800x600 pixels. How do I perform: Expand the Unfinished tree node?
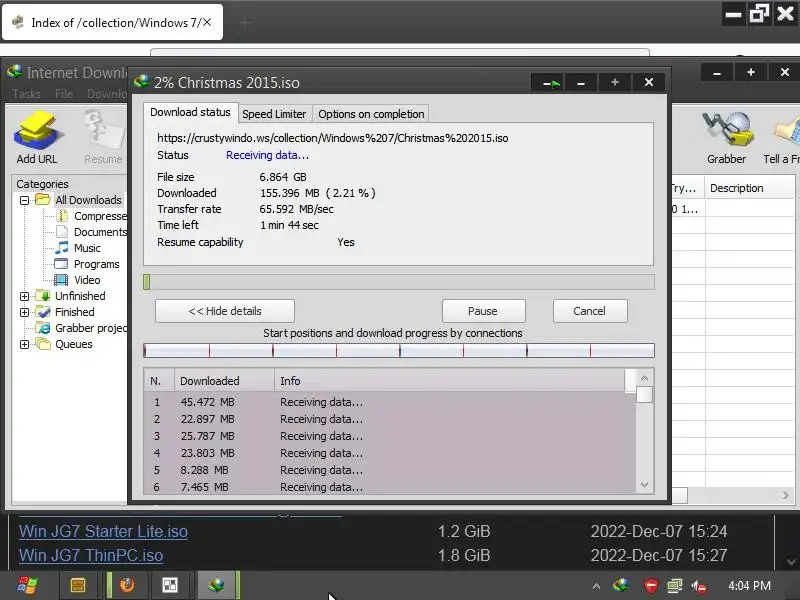point(24,296)
